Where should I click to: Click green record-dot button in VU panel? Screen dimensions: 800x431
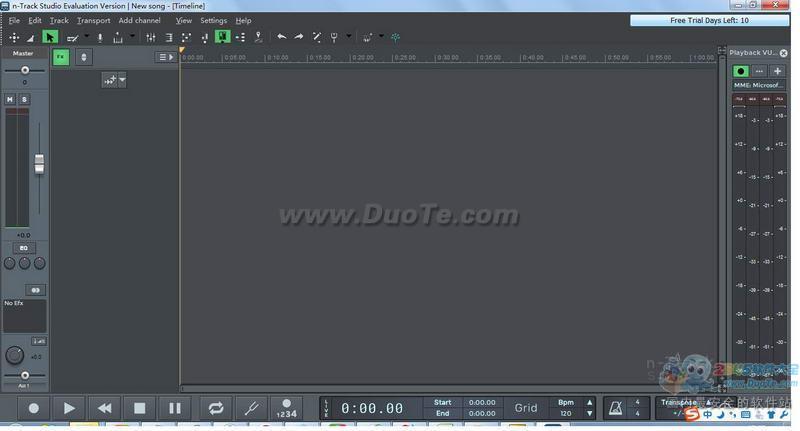[740, 71]
